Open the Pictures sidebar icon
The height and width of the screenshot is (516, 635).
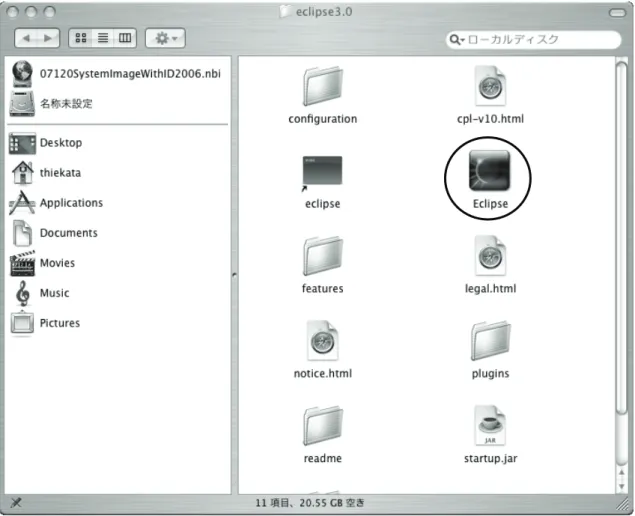pos(22,323)
